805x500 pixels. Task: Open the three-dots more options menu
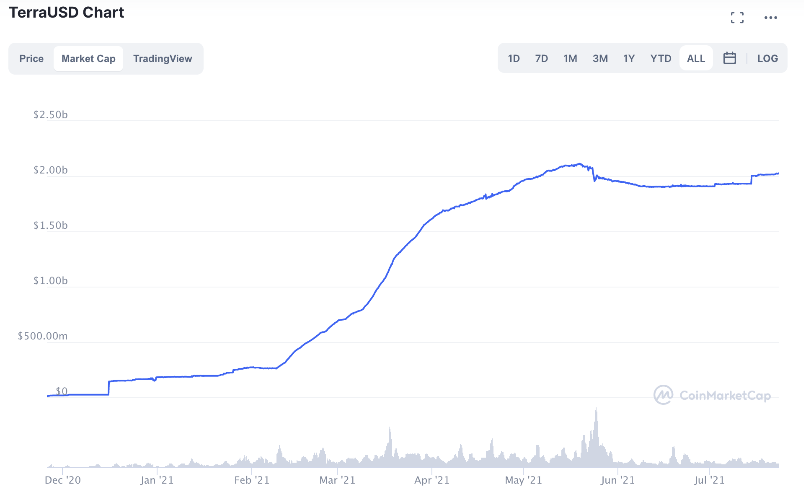pos(771,17)
